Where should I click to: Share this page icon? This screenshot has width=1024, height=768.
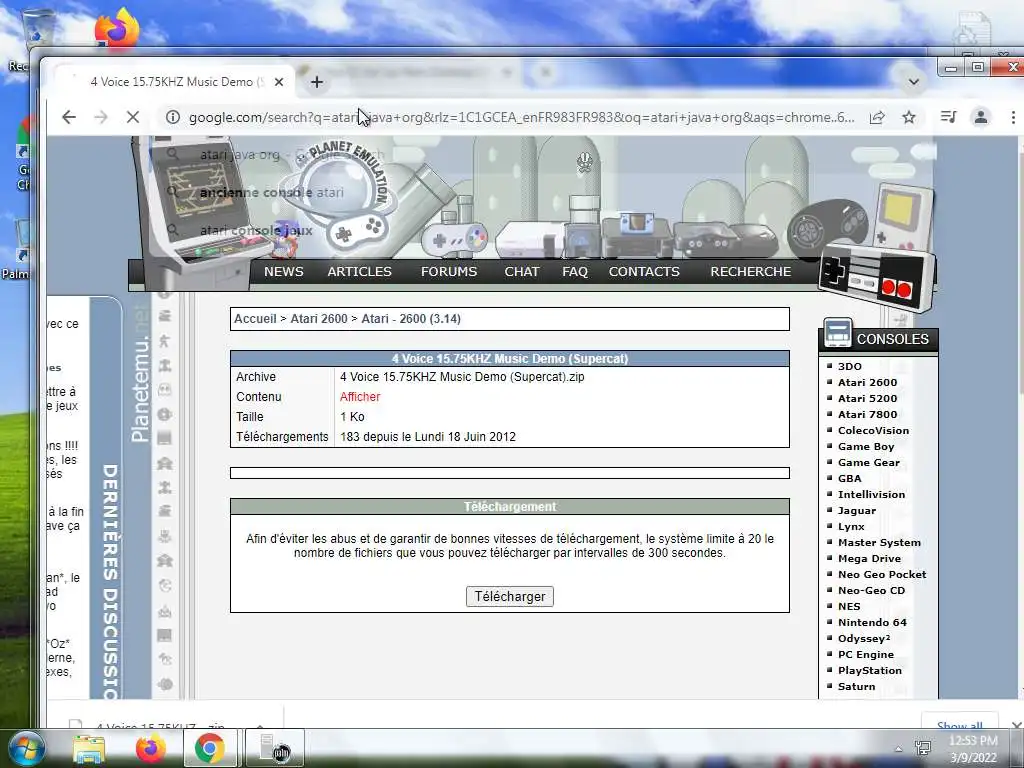click(877, 118)
